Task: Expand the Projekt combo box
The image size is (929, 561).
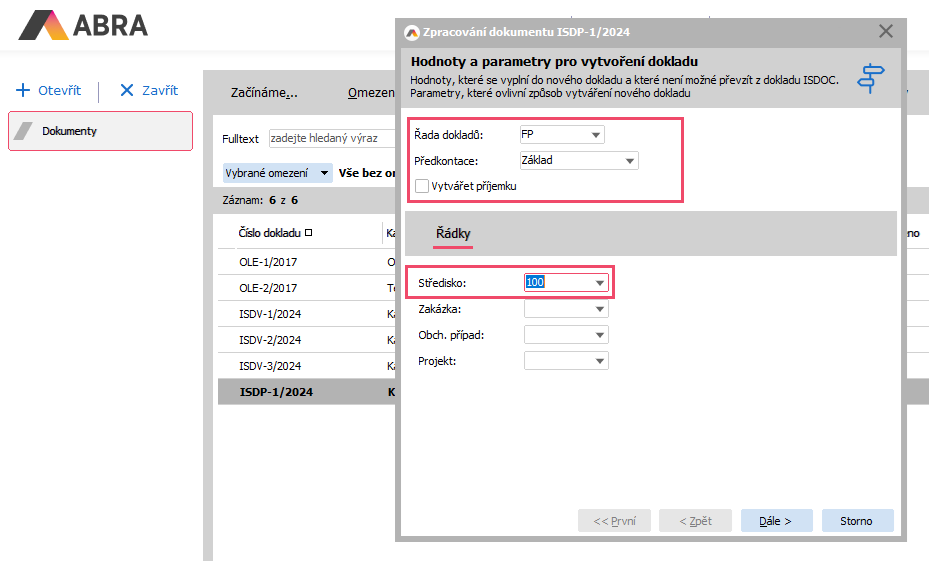Action: pos(599,361)
